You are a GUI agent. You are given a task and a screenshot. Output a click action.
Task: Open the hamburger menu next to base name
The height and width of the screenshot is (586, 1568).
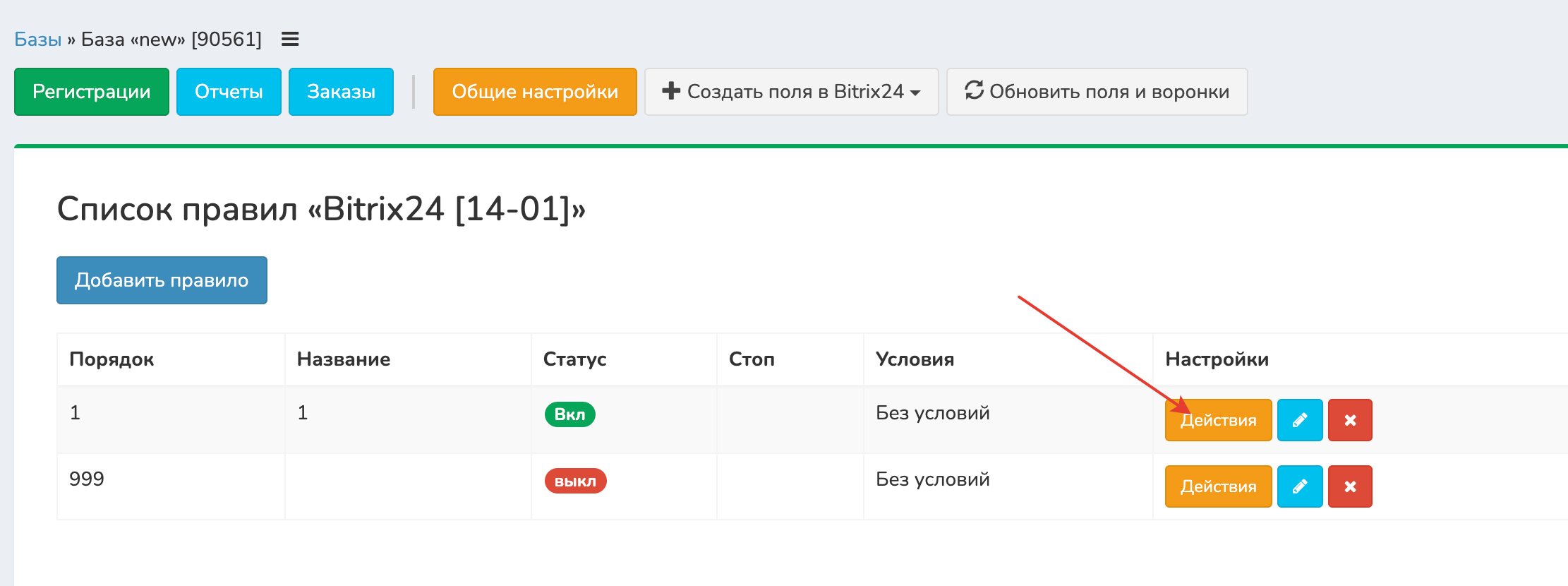coord(290,40)
